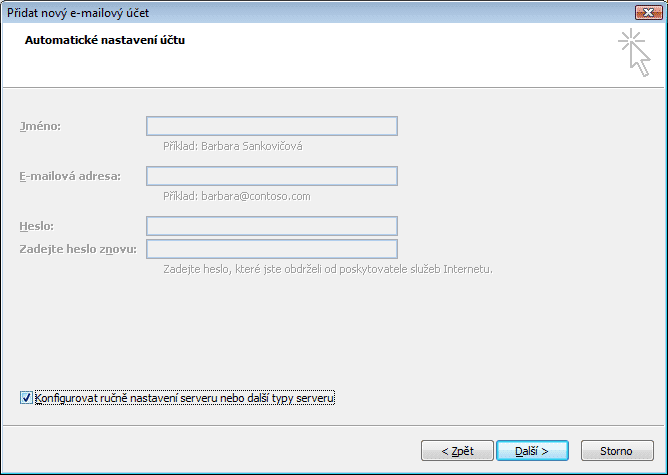
Task: Click the Konfigurovat ručně nastavení serveru label text
Action: pyautogui.click(x=184, y=398)
